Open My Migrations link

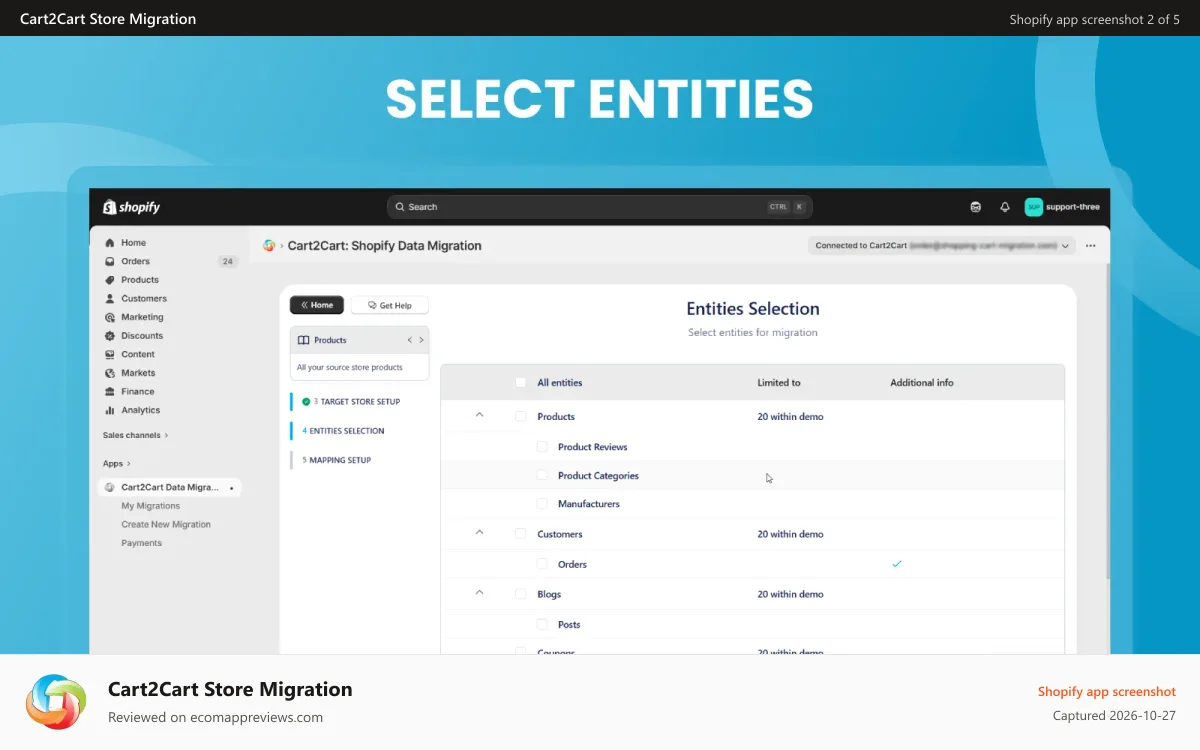pyautogui.click(x=151, y=506)
